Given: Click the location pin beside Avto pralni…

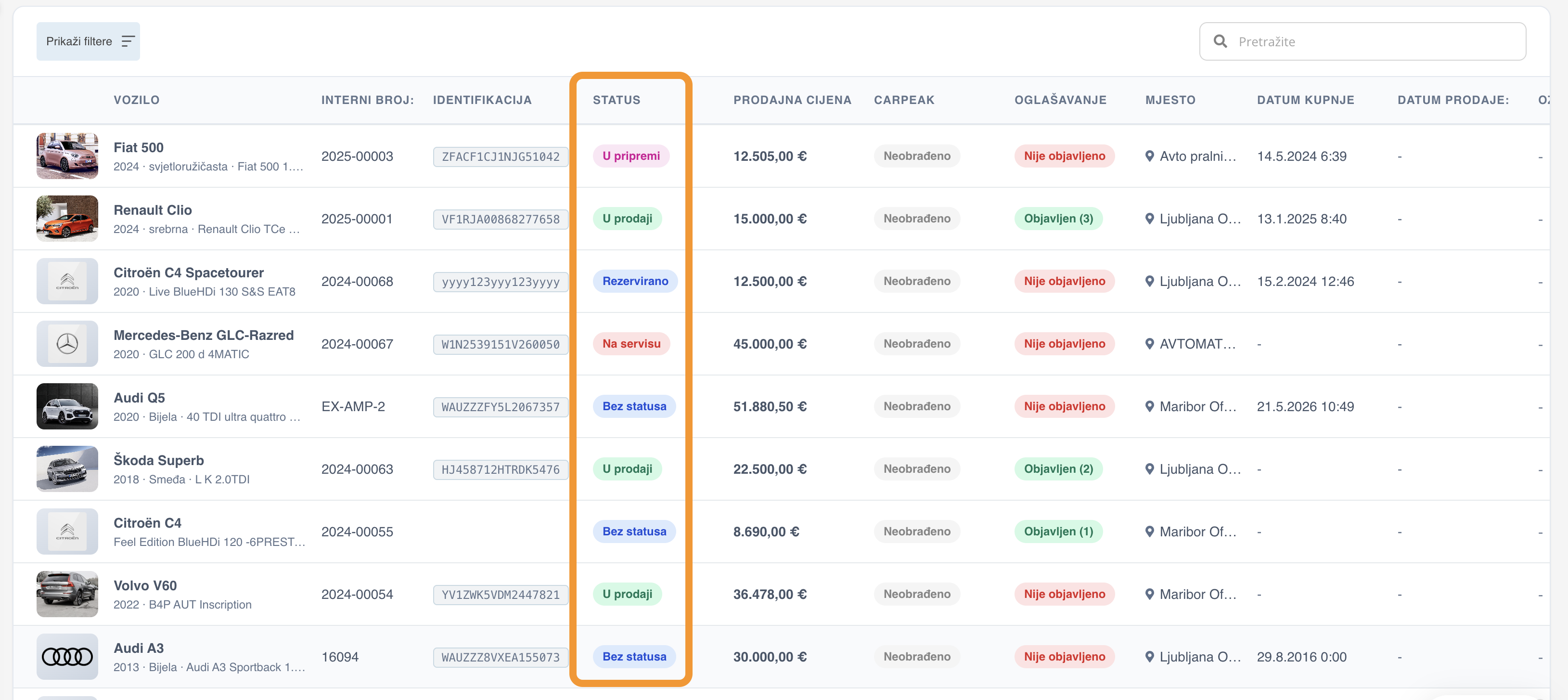Looking at the screenshot, I should pos(1149,156).
